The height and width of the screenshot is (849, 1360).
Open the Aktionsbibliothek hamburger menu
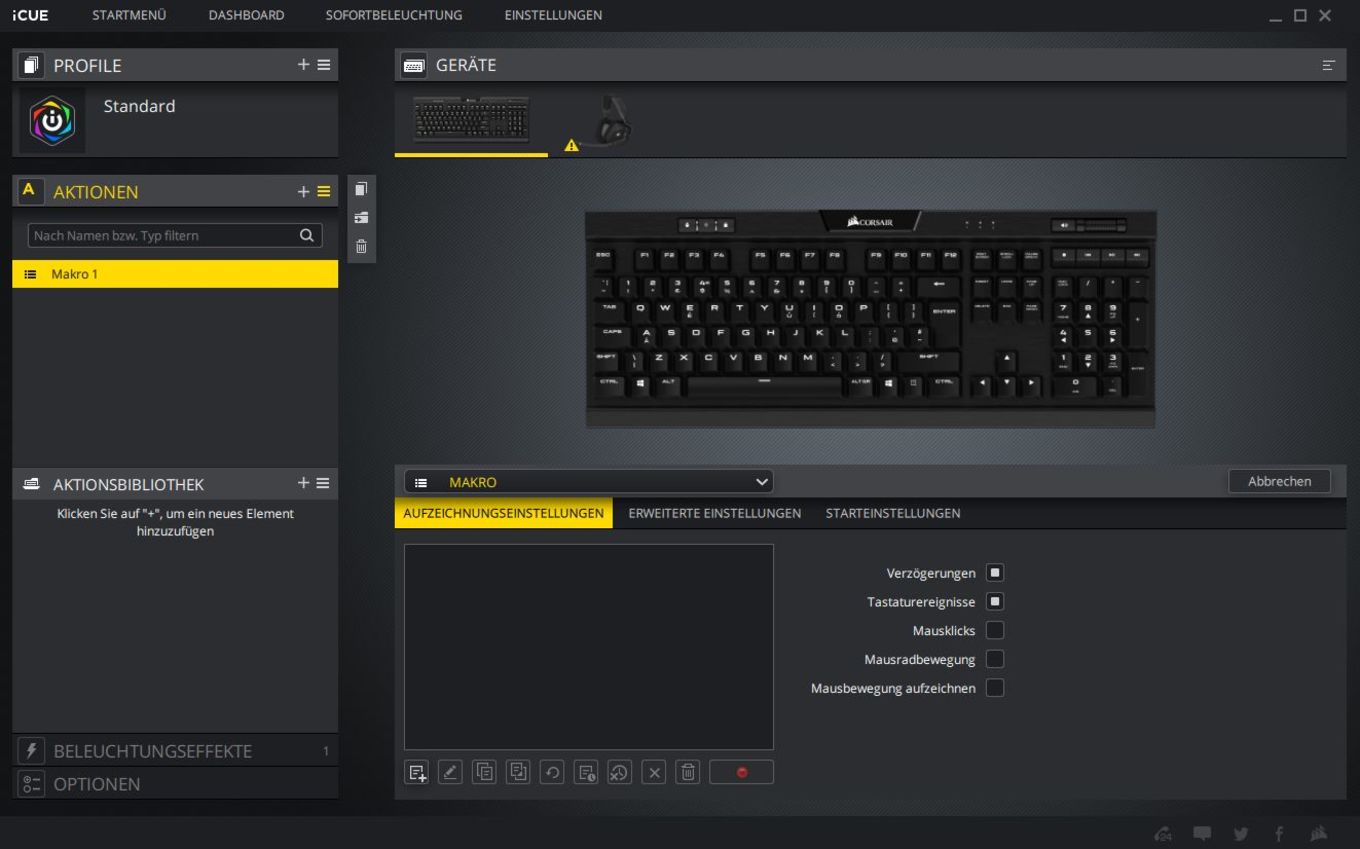[323, 483]
